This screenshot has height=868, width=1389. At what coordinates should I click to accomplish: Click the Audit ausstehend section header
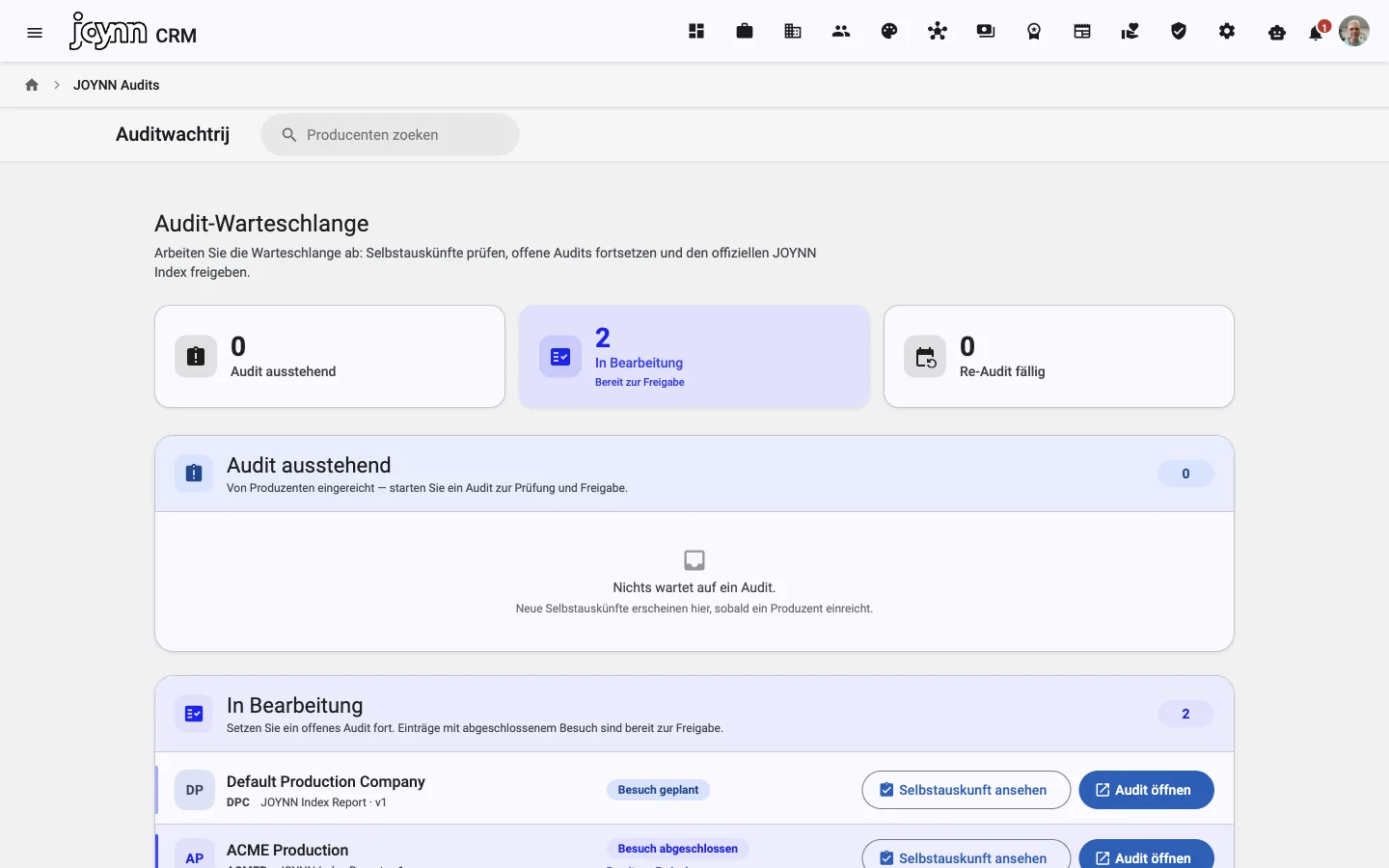[694, 474]
